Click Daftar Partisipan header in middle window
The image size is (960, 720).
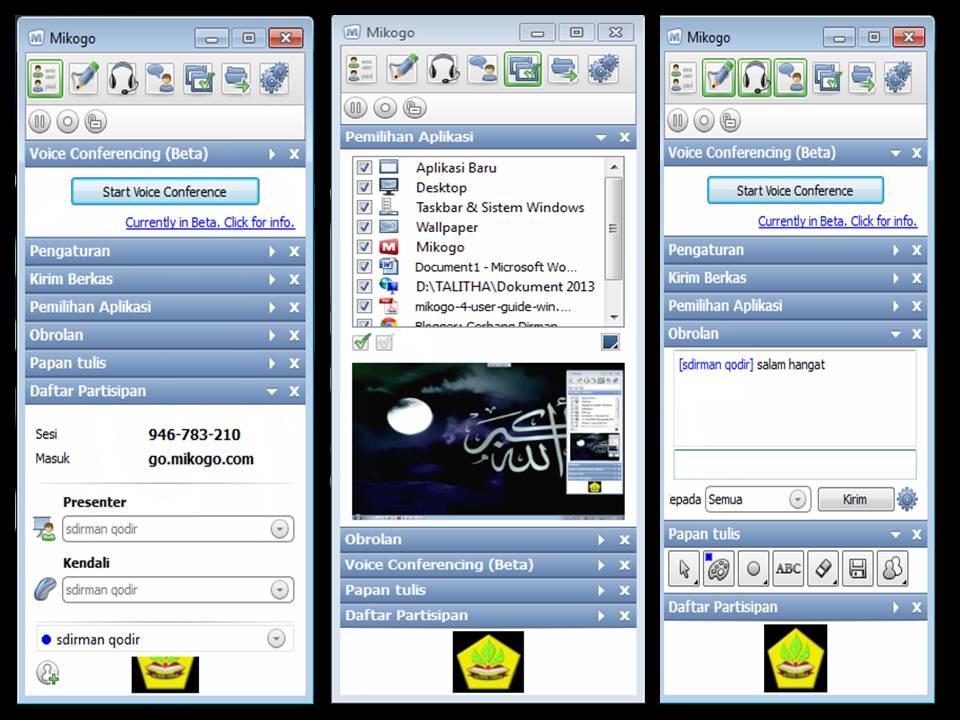coord(488,615)
